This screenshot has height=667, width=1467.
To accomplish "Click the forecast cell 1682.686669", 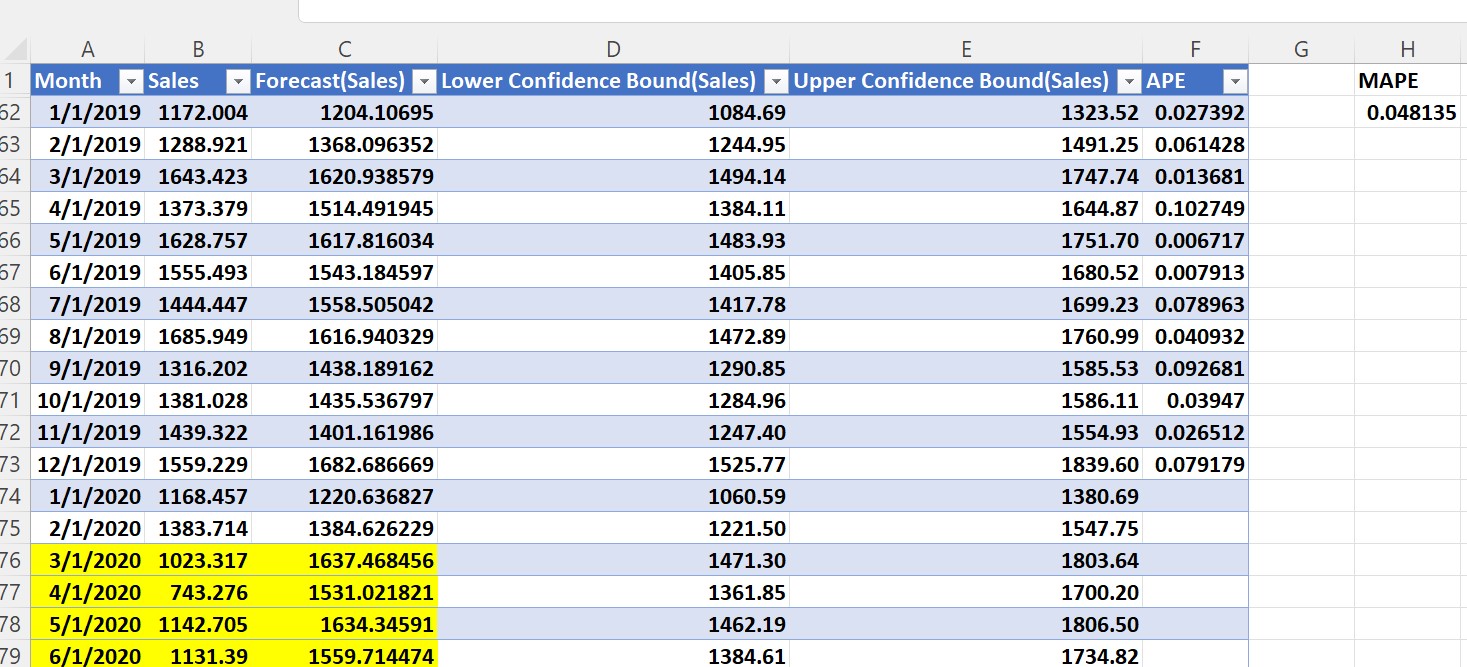I will click(x=344, y=465).
